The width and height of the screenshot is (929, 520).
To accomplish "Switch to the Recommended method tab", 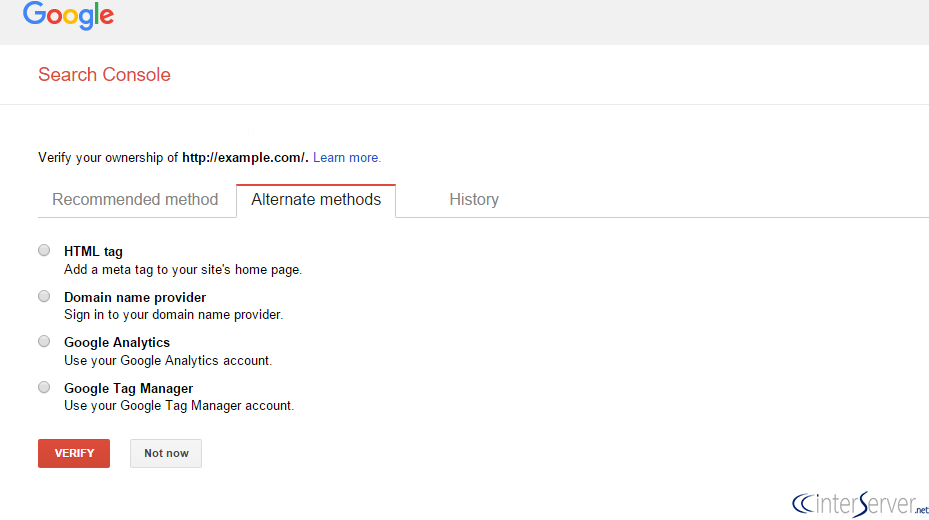I will click(x=135, y=200).
